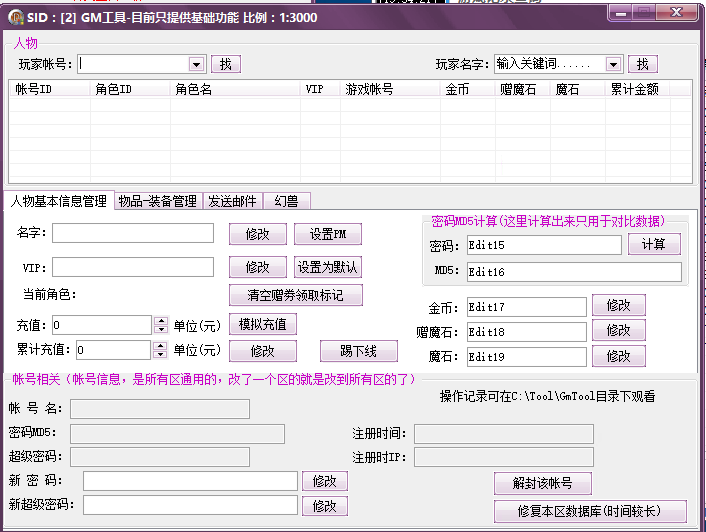Open the 玩家名字 keyword dropdown
The image size is (706, 532).
pyautogui.click(x=613, y=64)
